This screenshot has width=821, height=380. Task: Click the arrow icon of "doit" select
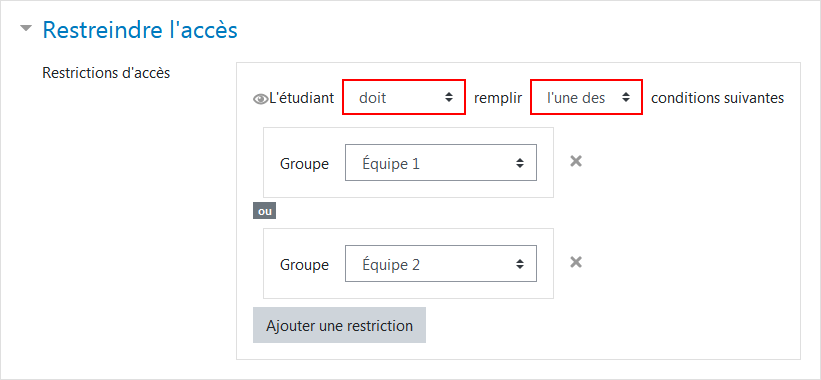(449, 98)
